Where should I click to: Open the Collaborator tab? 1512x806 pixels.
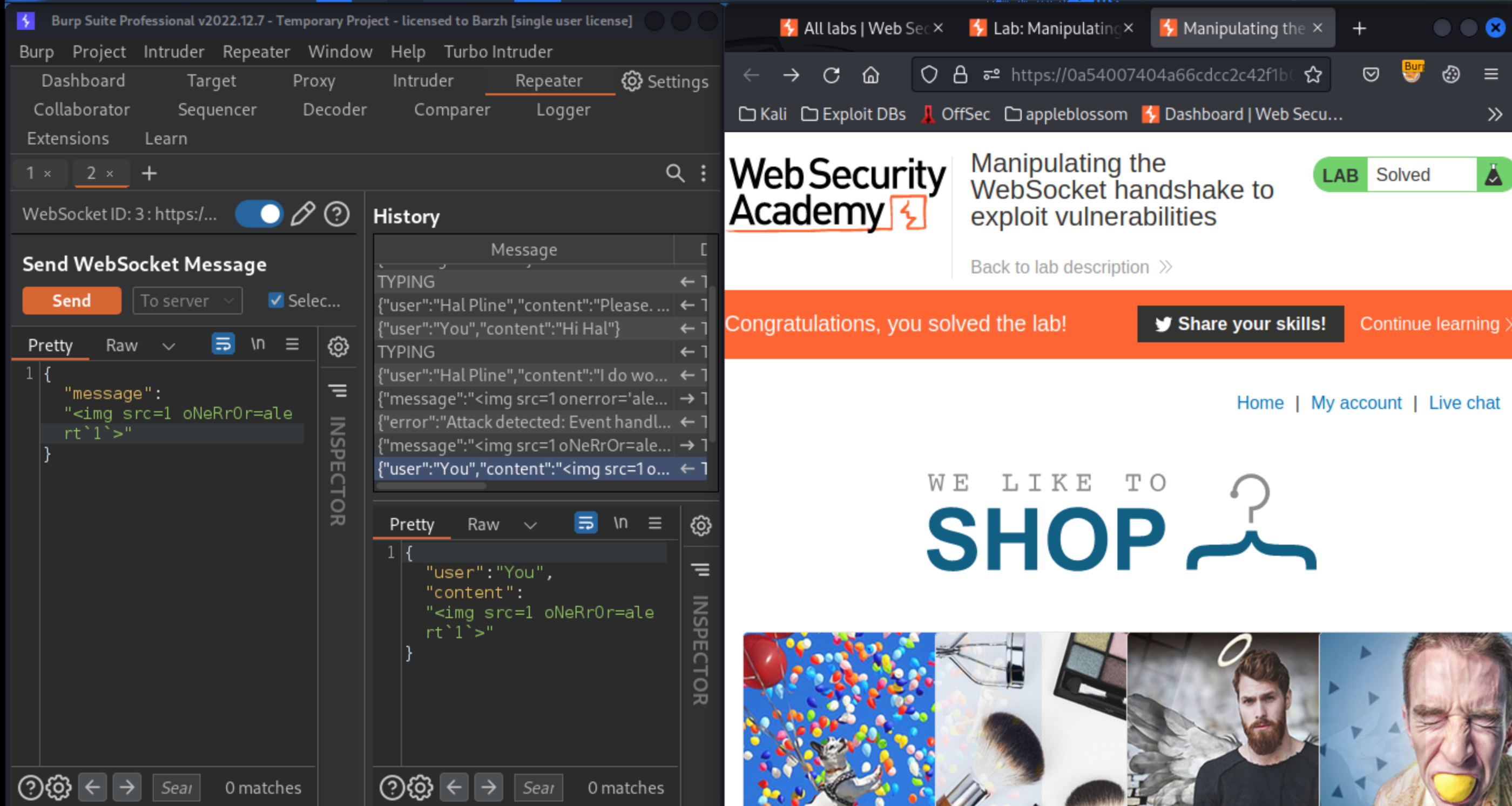(x=82, y=110)
